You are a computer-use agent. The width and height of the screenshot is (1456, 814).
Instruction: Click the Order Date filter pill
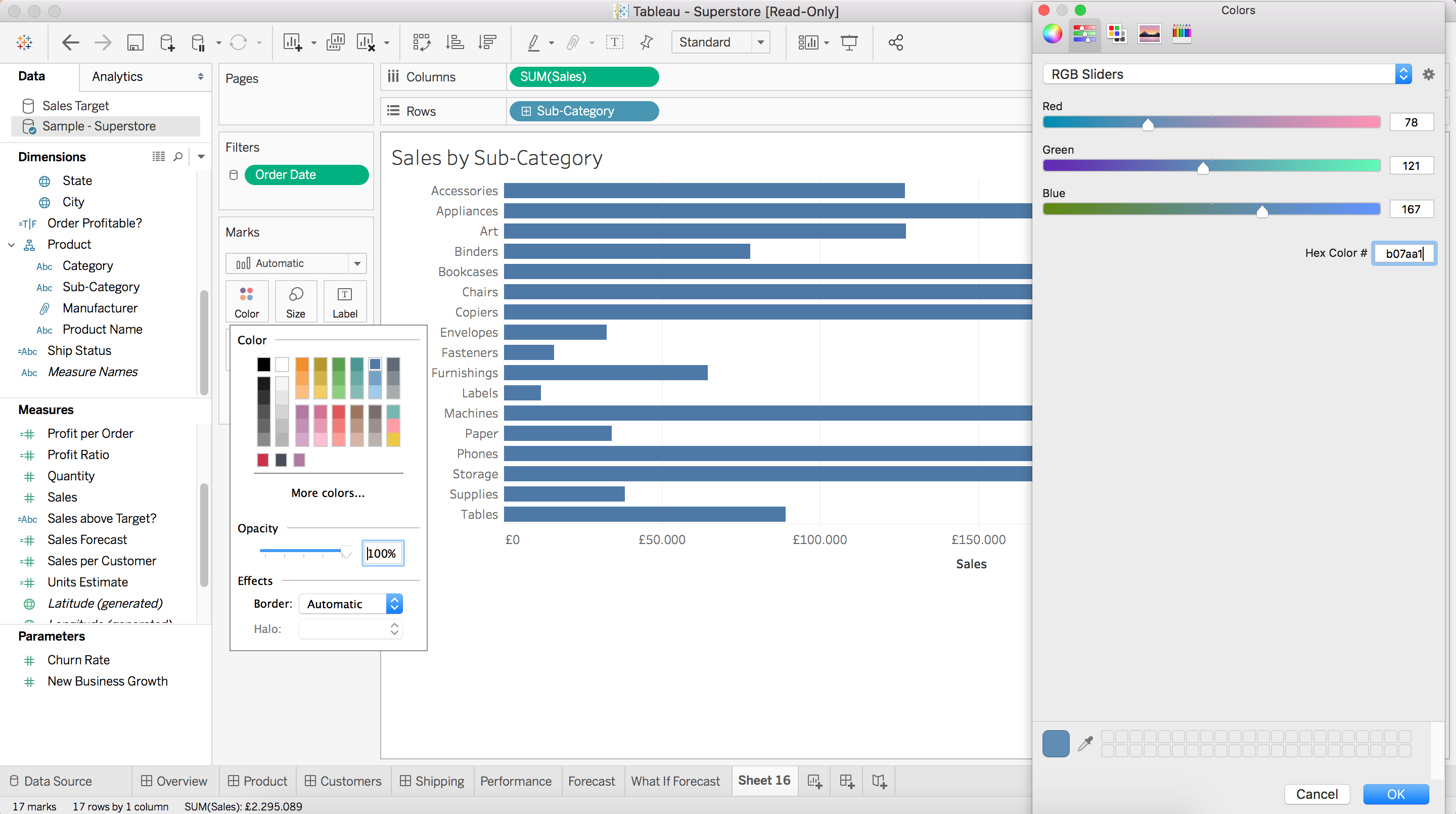306,174
